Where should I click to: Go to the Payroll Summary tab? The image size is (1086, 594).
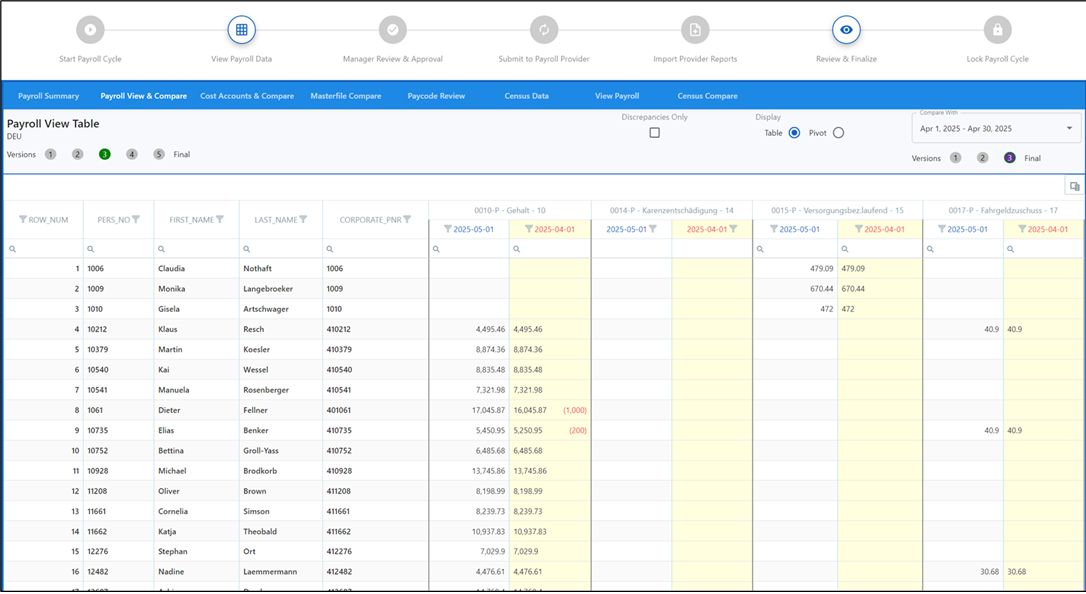tap(48, 95)
